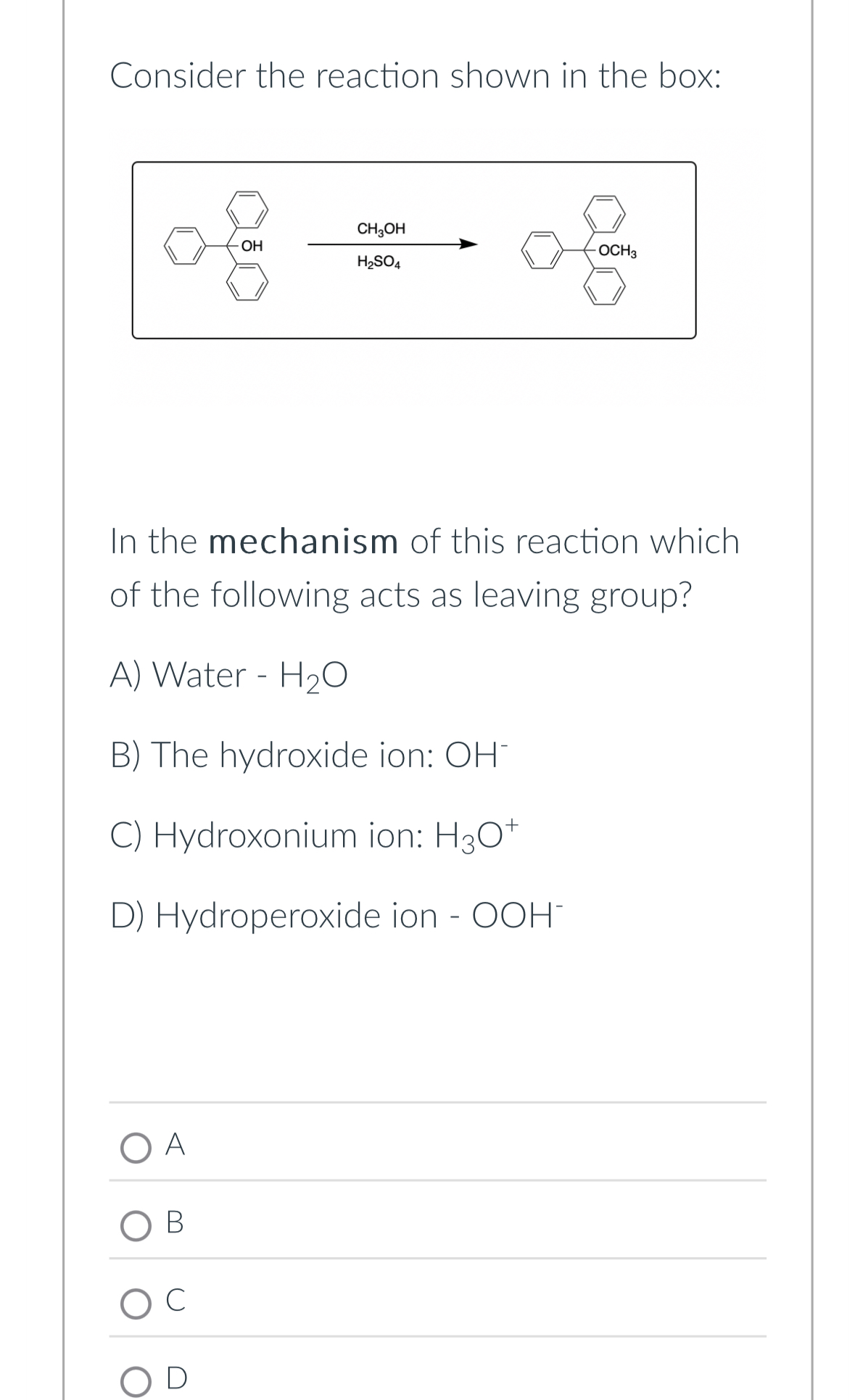This screenshot has height=1400, width=855.
Task: Click the CH3OH label above the arrow
Action: [x=380, y=227]
